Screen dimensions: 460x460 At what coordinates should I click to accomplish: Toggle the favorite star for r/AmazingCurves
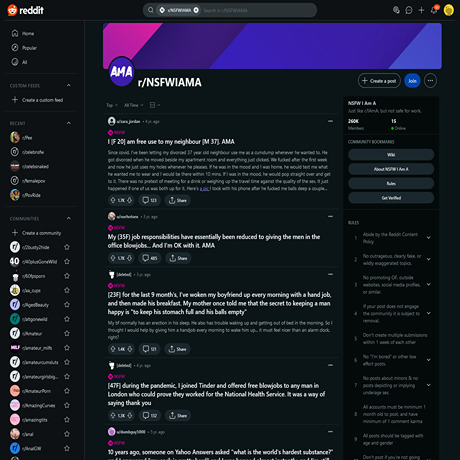pyautogui.click(x=67, y=405)
